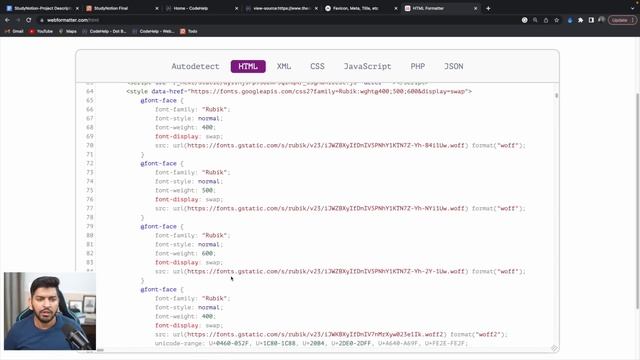
Task: Select the JavaScript formatter mode
Action: [x=367, y=66]
